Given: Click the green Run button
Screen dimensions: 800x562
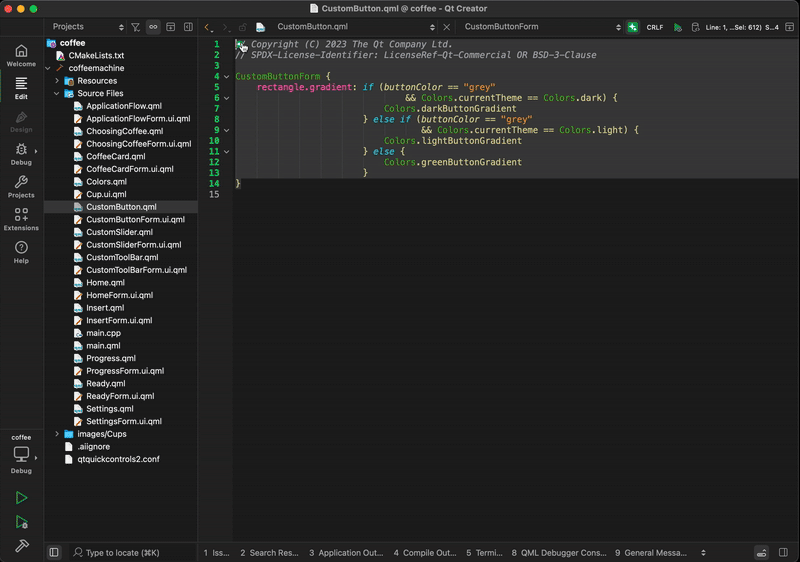Looking at the screenshot, I should pyautogui.click(x=21, y=498).
